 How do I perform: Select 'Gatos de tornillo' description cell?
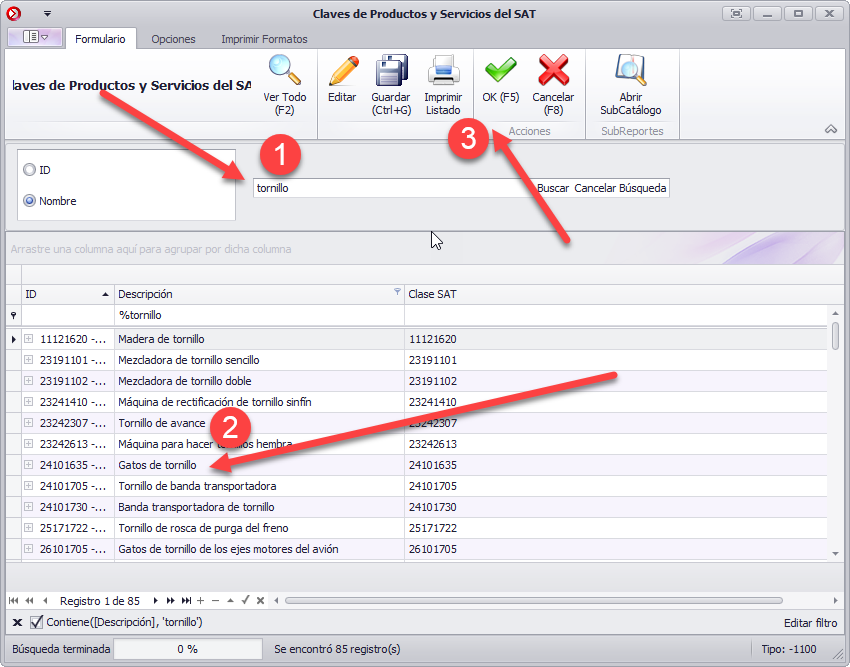click(259, 465)
